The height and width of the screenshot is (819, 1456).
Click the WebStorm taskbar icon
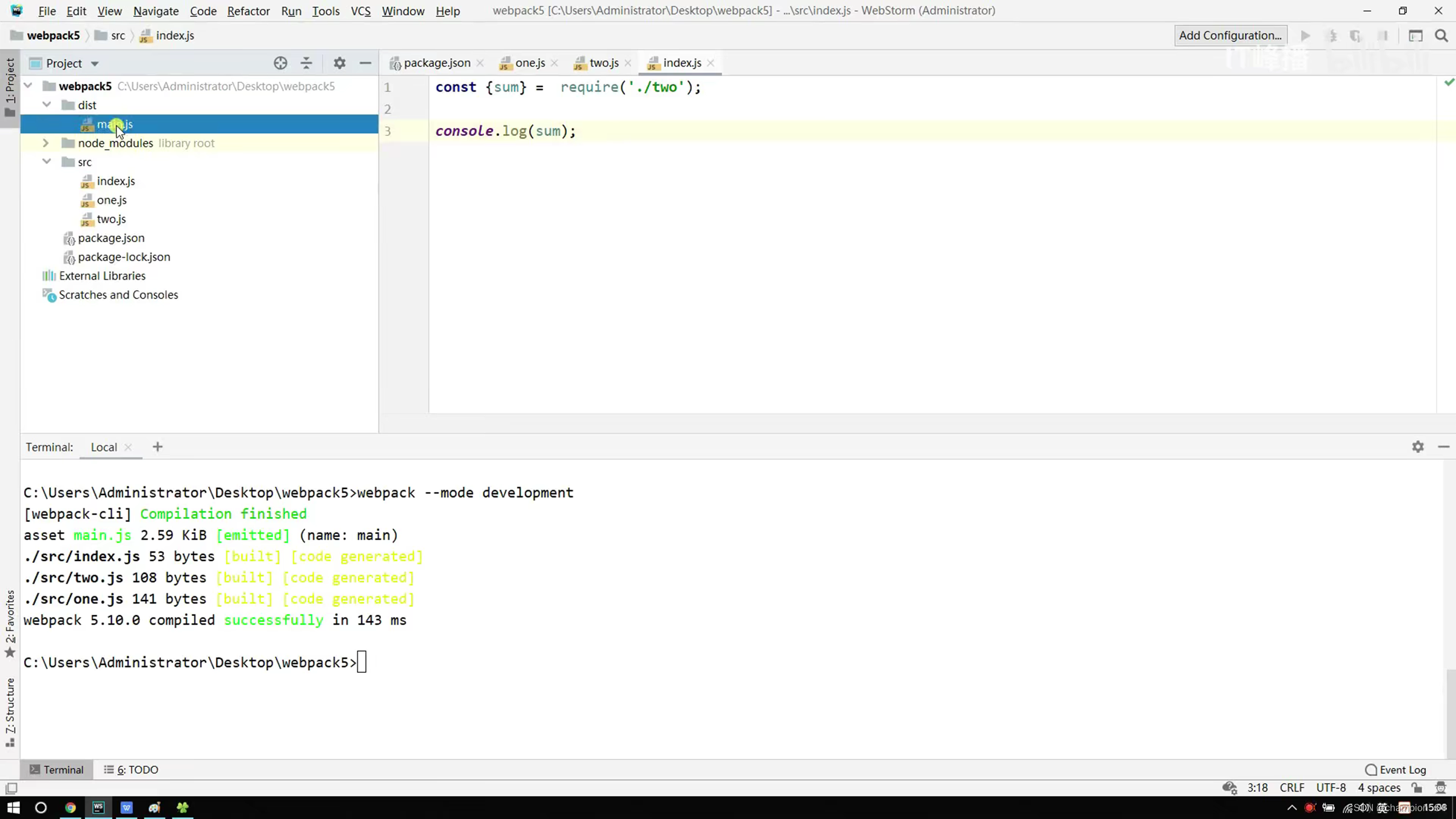tap(98, 807)
